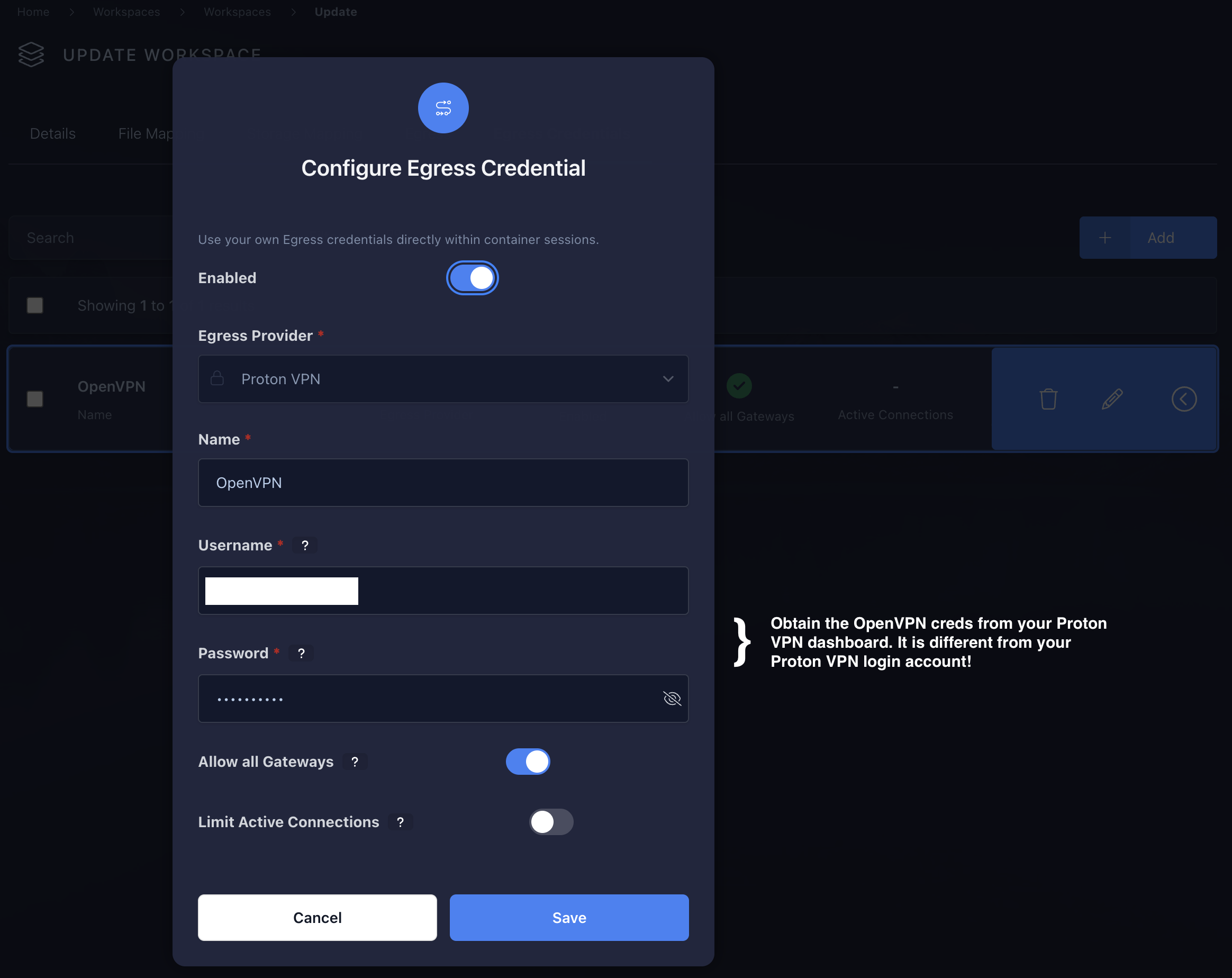This screenshot has height=978, width=1232.
Task: Check the OpenVPN row checkbox
Action: coord(35,399)
